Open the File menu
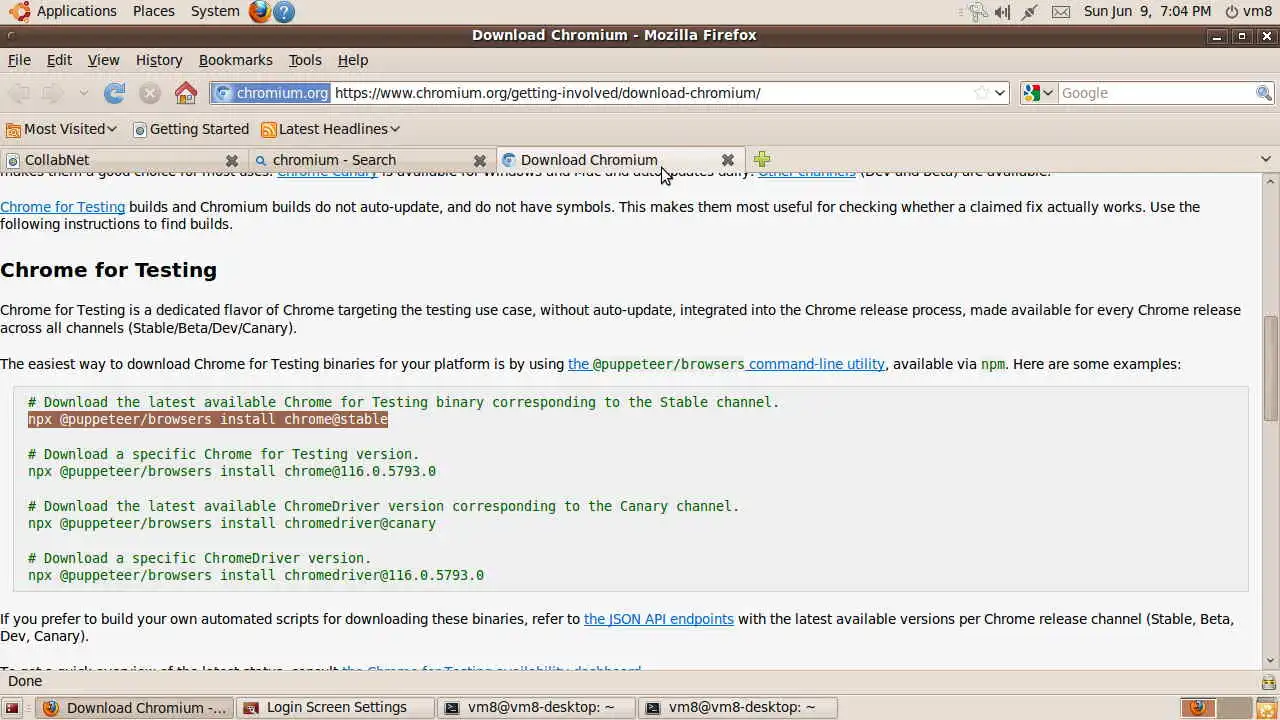This screenshot has width=1280, height=720. click(x=19, y=60)
